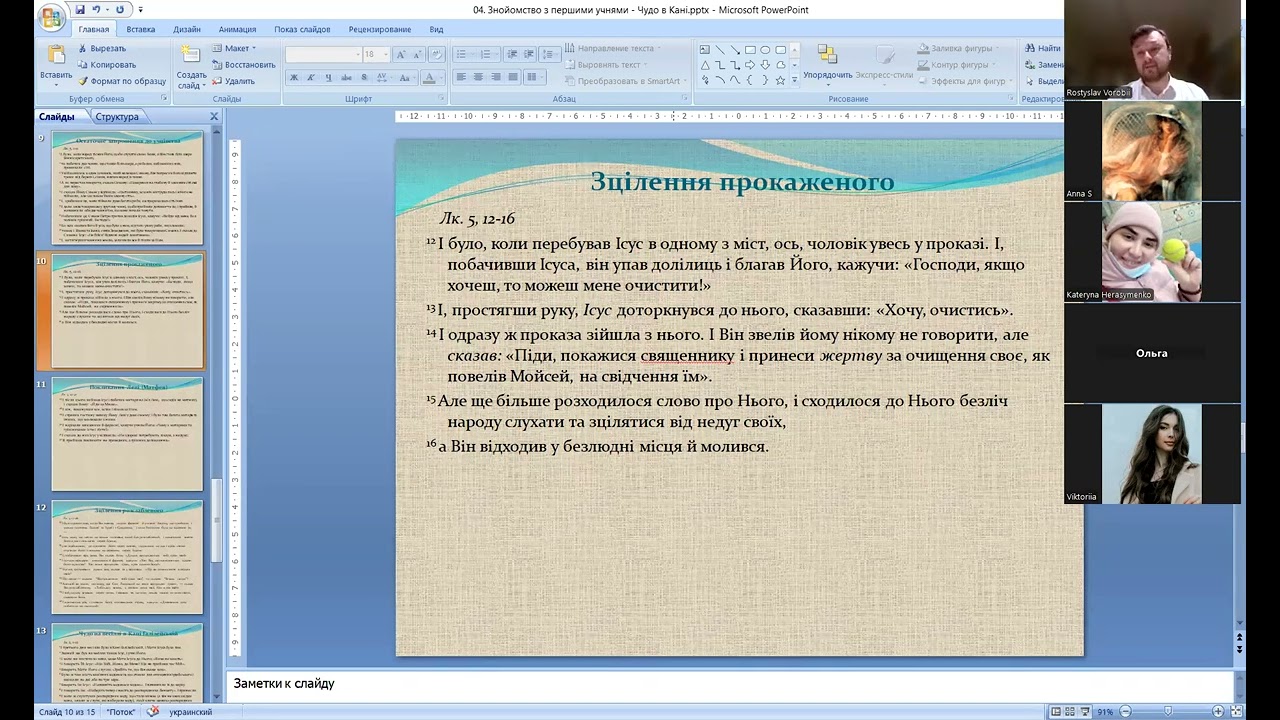
Task: Expand the Макет layout dropdown
Action: coord(234,48)
